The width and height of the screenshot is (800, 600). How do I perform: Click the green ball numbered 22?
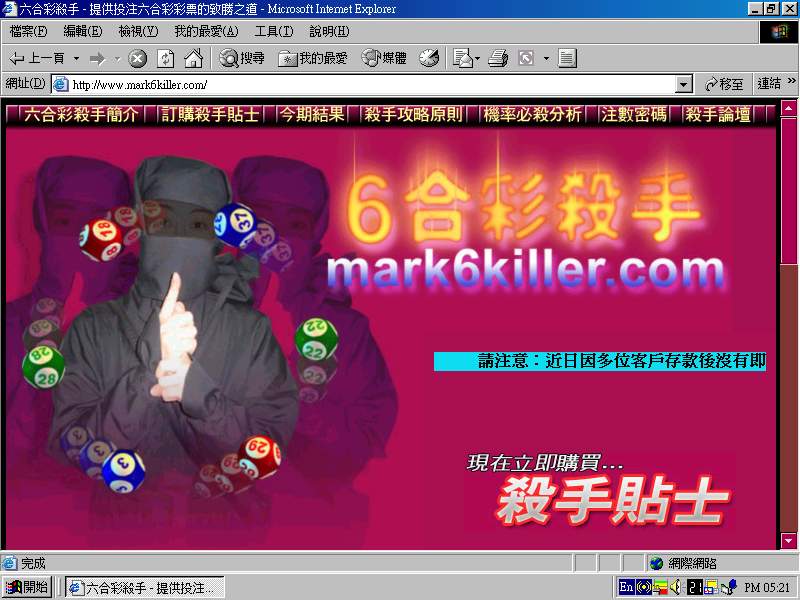[x=316, y=339]
